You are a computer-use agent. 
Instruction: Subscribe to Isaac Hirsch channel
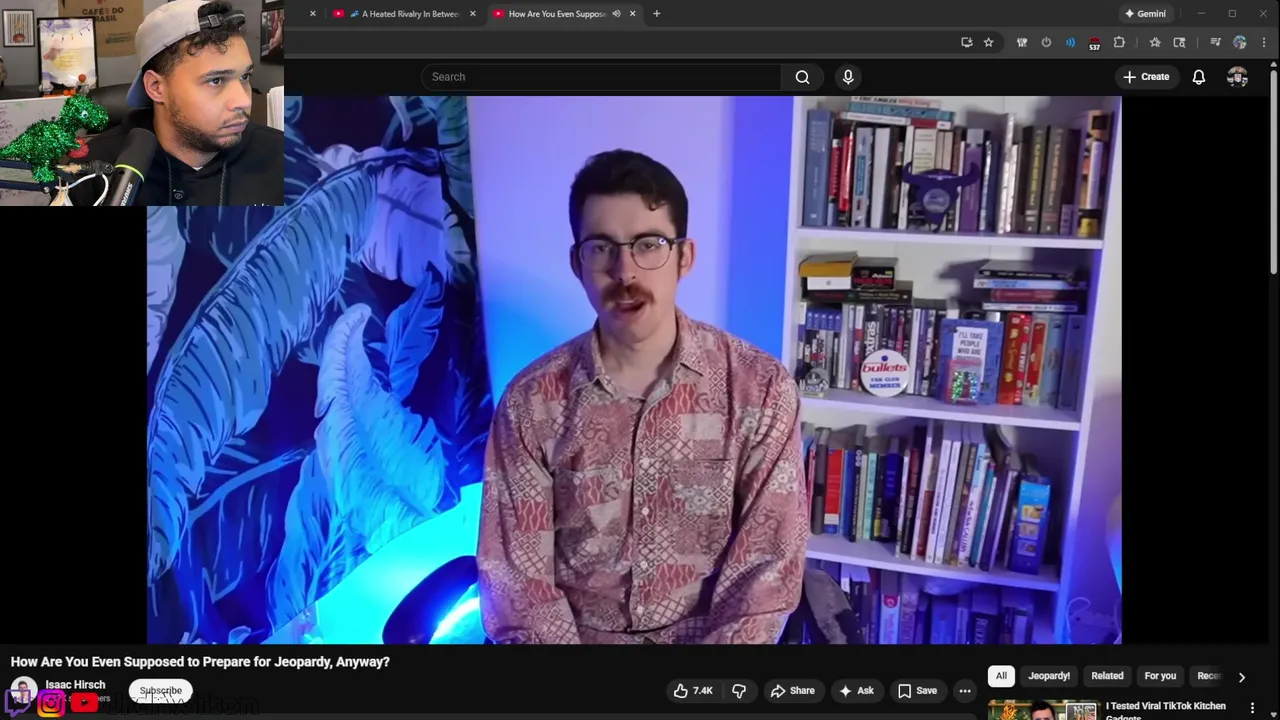tap(160, 691)
